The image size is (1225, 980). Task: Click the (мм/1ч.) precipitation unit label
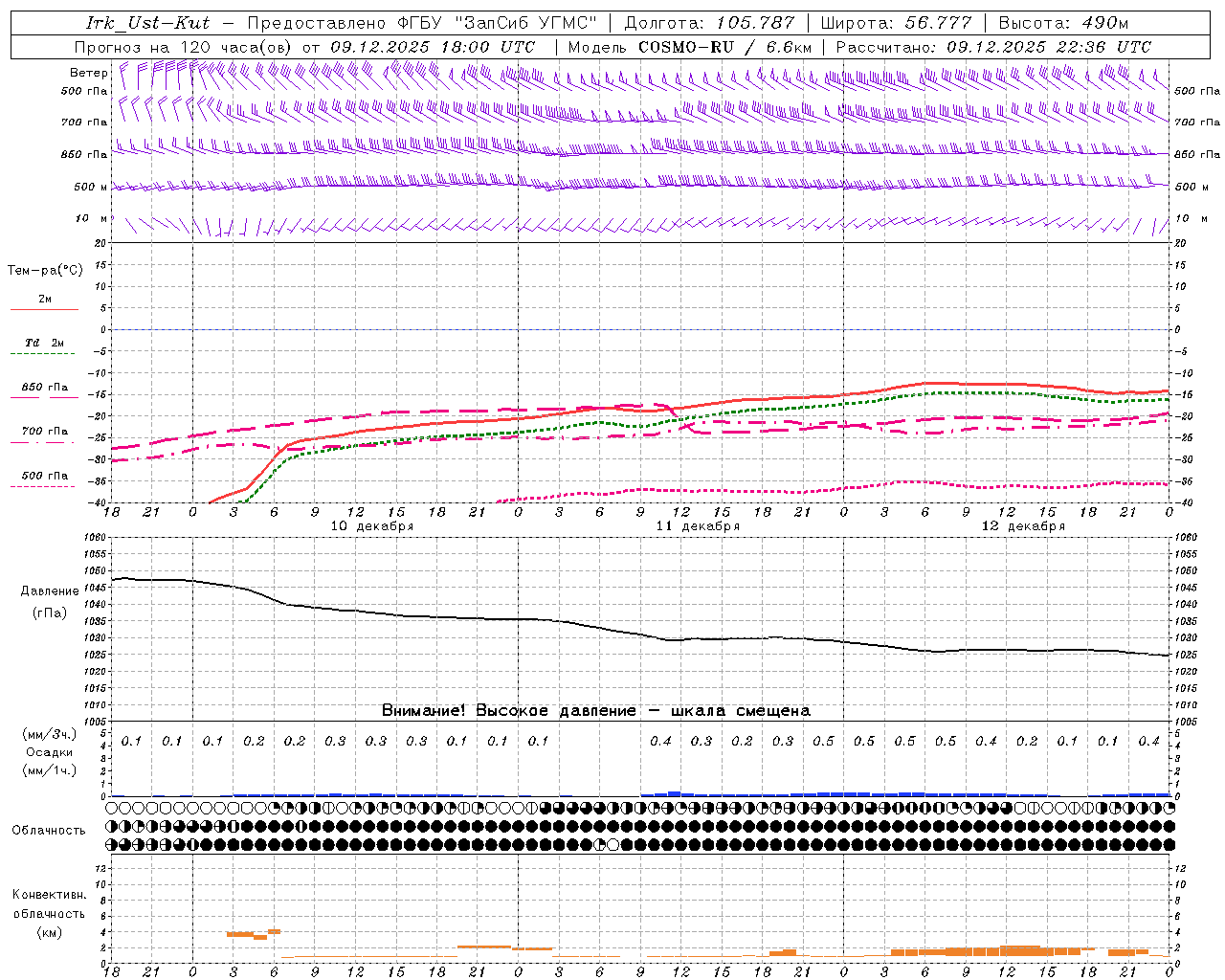point(50,770)
